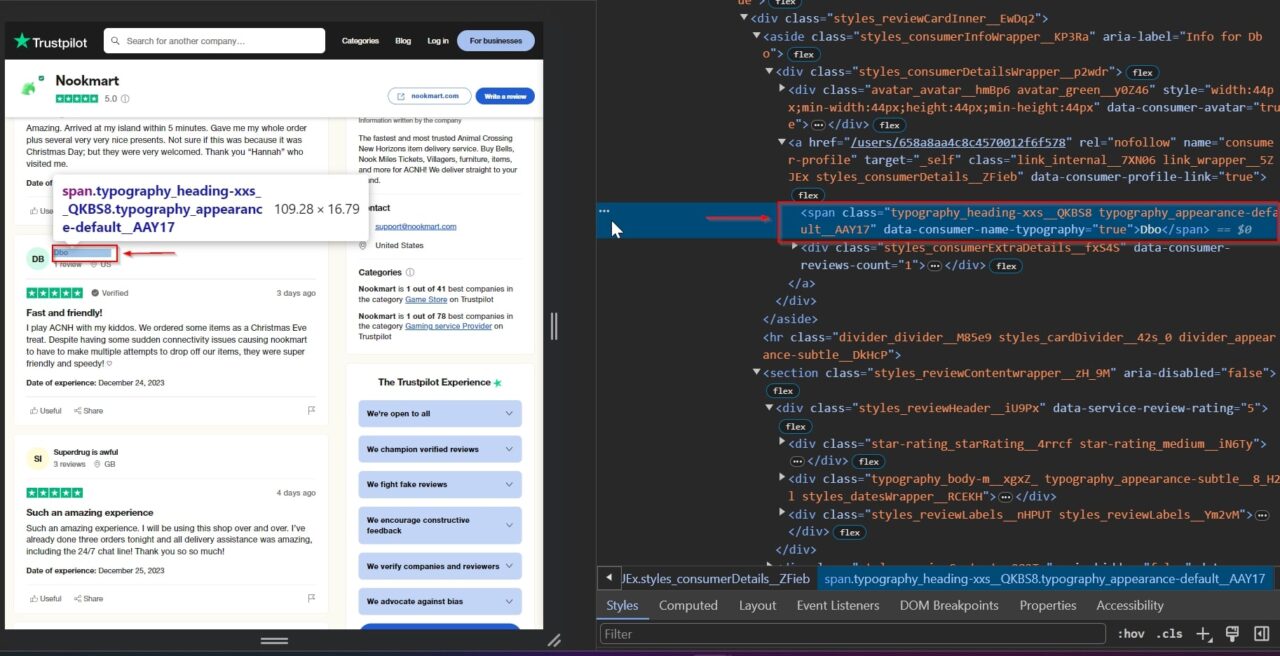Expand the avatar_avatar div node
The width and height of the screenshot is (1280, 656).
[x=782, y=89]
